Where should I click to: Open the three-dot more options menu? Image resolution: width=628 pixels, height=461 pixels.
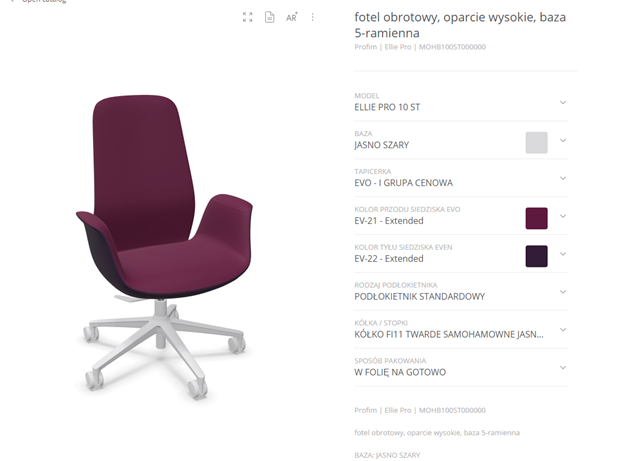[312, 17]
